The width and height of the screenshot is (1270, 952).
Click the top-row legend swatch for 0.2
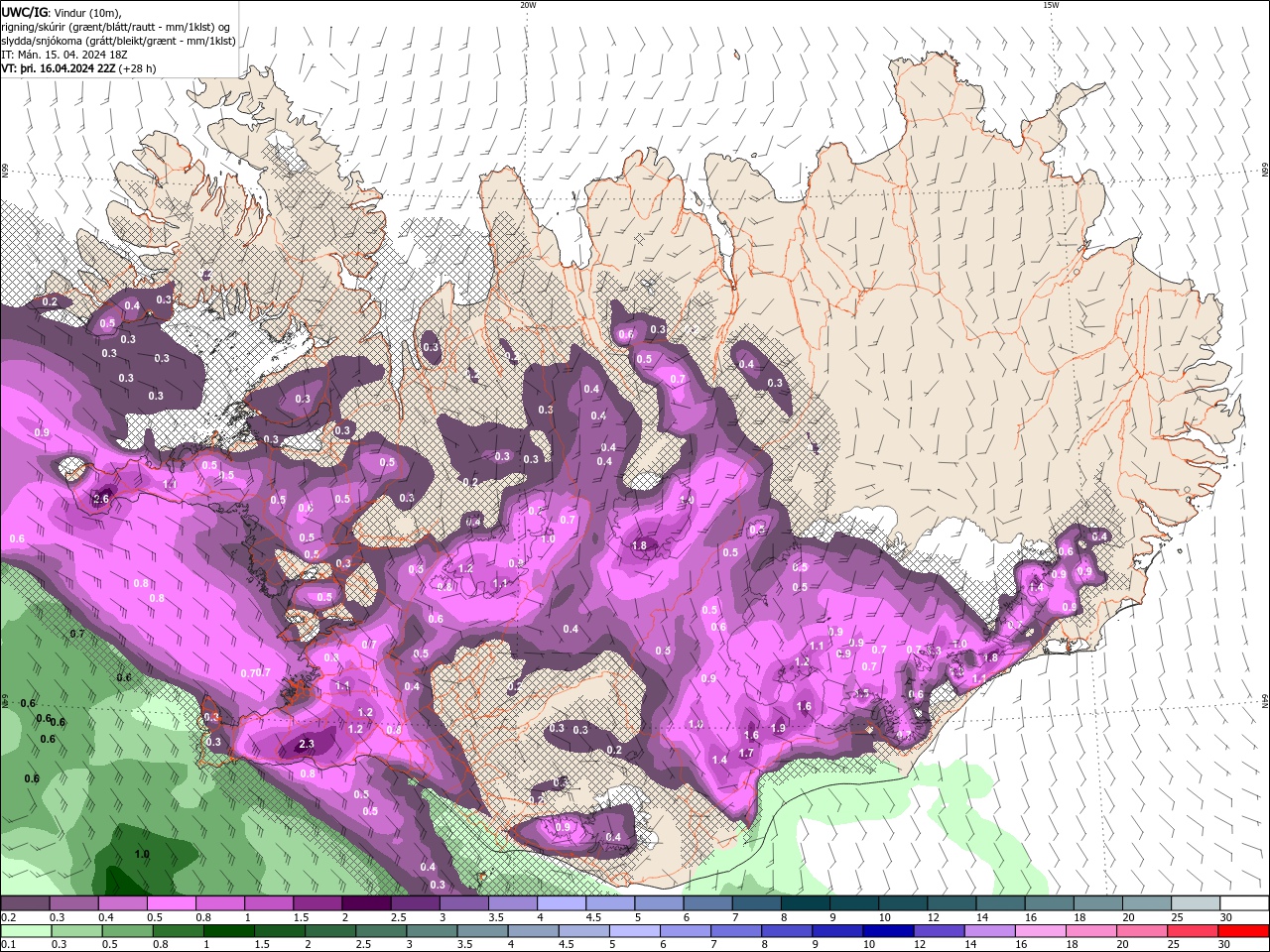click(26, 903)
